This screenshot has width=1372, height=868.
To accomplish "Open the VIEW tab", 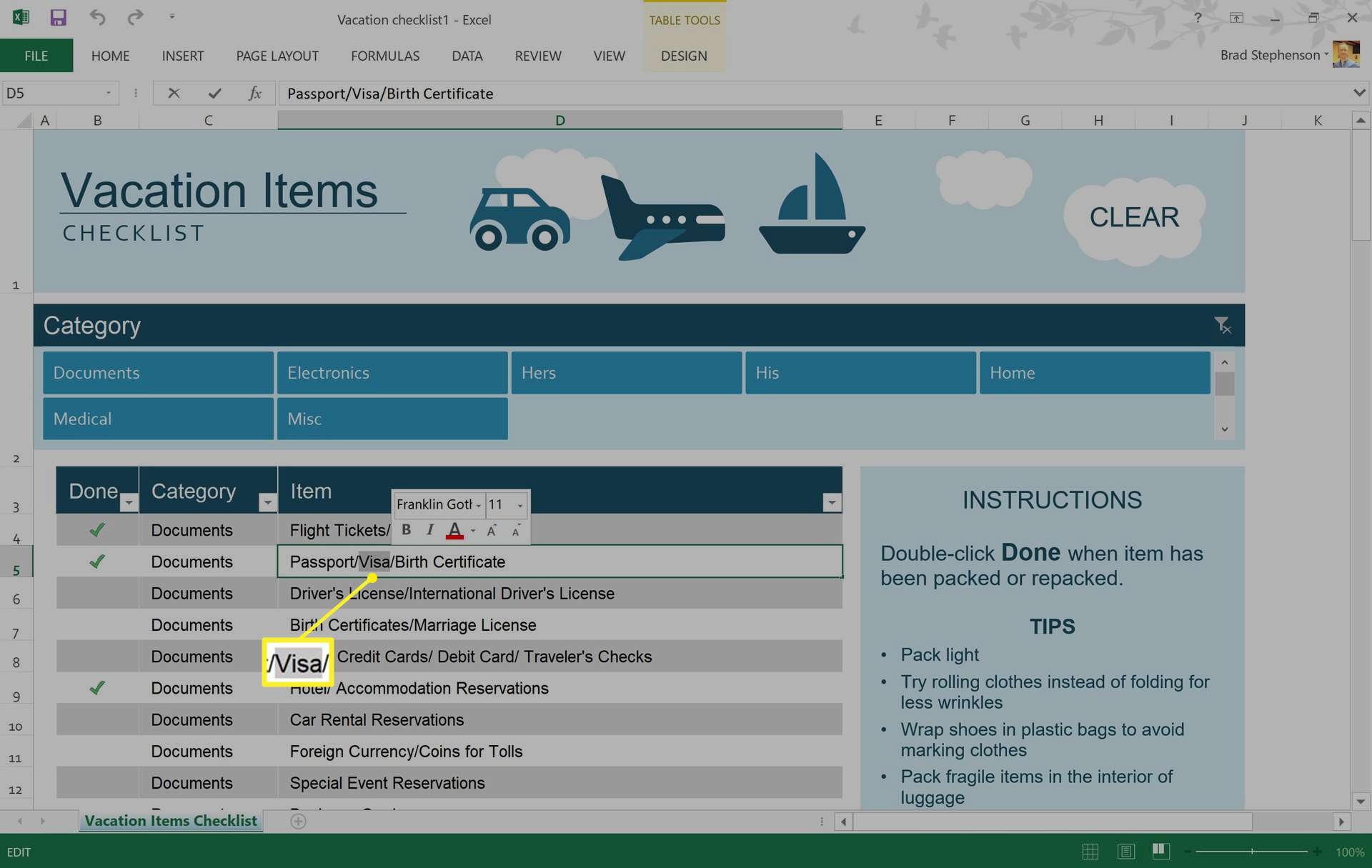I will tap(609, 56).
